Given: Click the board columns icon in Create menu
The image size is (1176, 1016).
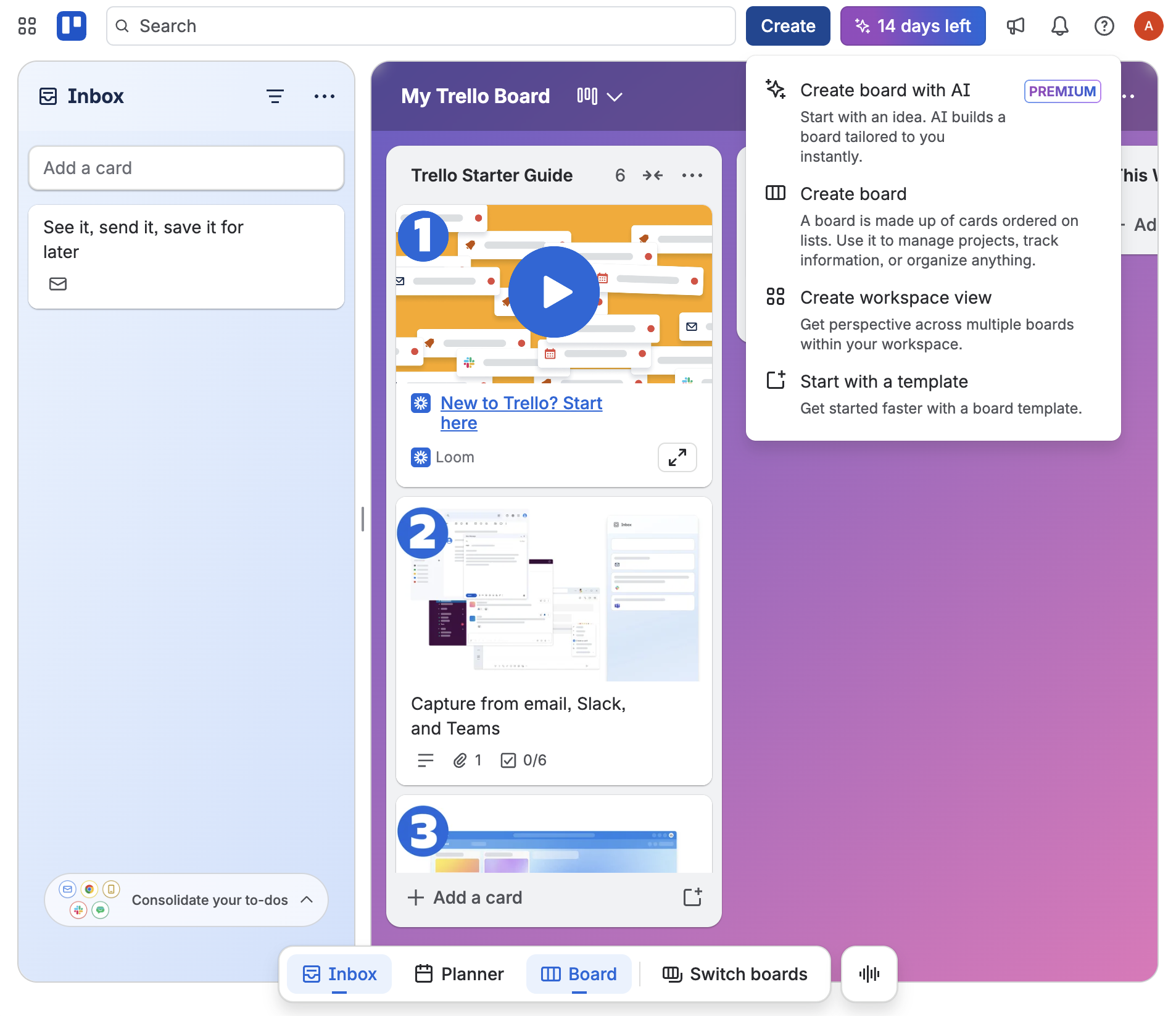Looking at the screenshot, I should pos(776,193).
